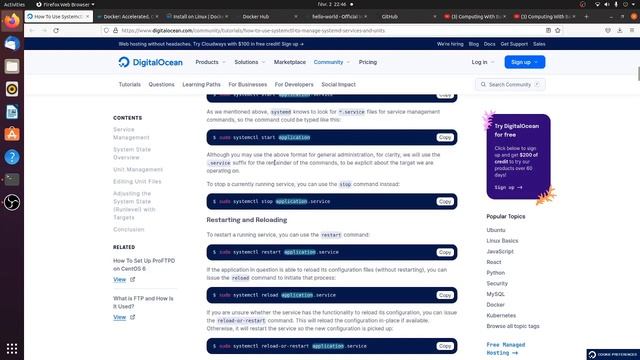The height and width of the screenshot is (360, 640).
Task: Jump to Editing Unit Files in contents
Action: (x=137, y=182)
